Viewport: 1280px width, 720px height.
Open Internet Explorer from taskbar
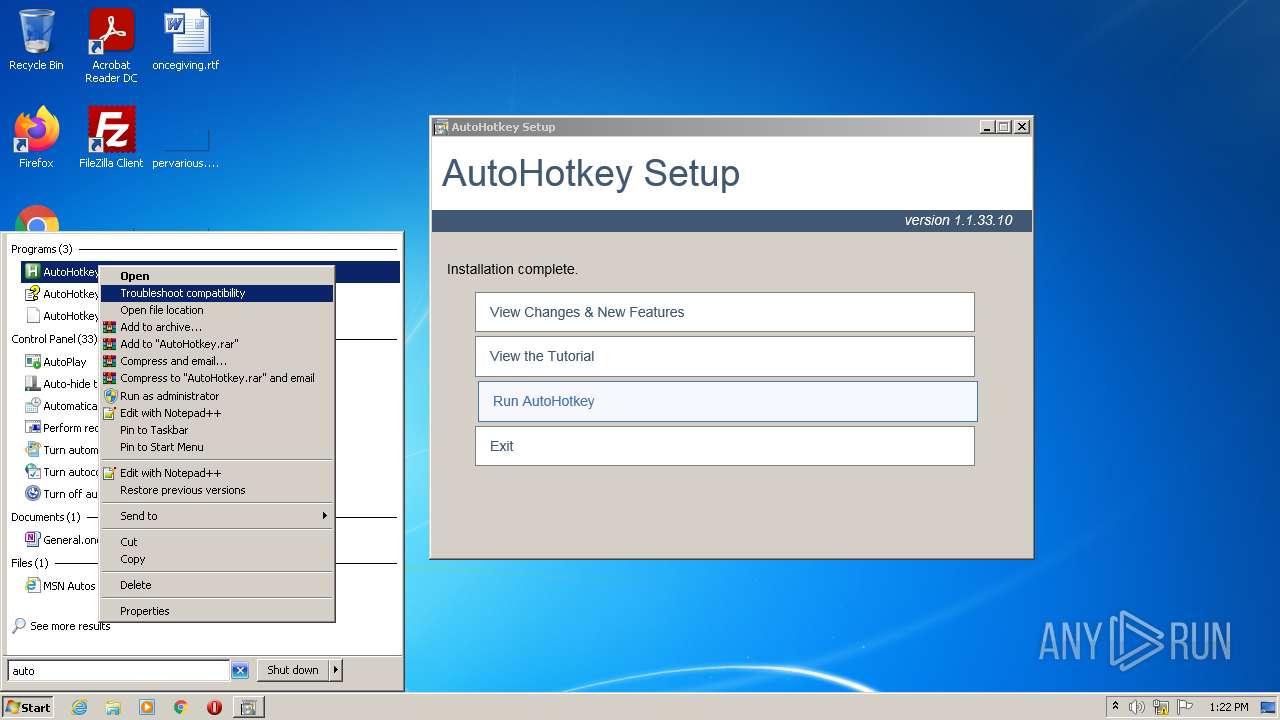pos(79,707)
